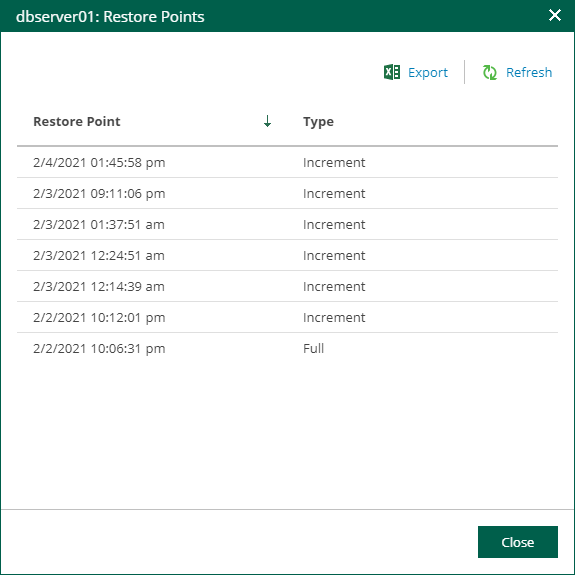Click Increment type in the first row
The image size is (575, 575).
[x=334, y=162]
